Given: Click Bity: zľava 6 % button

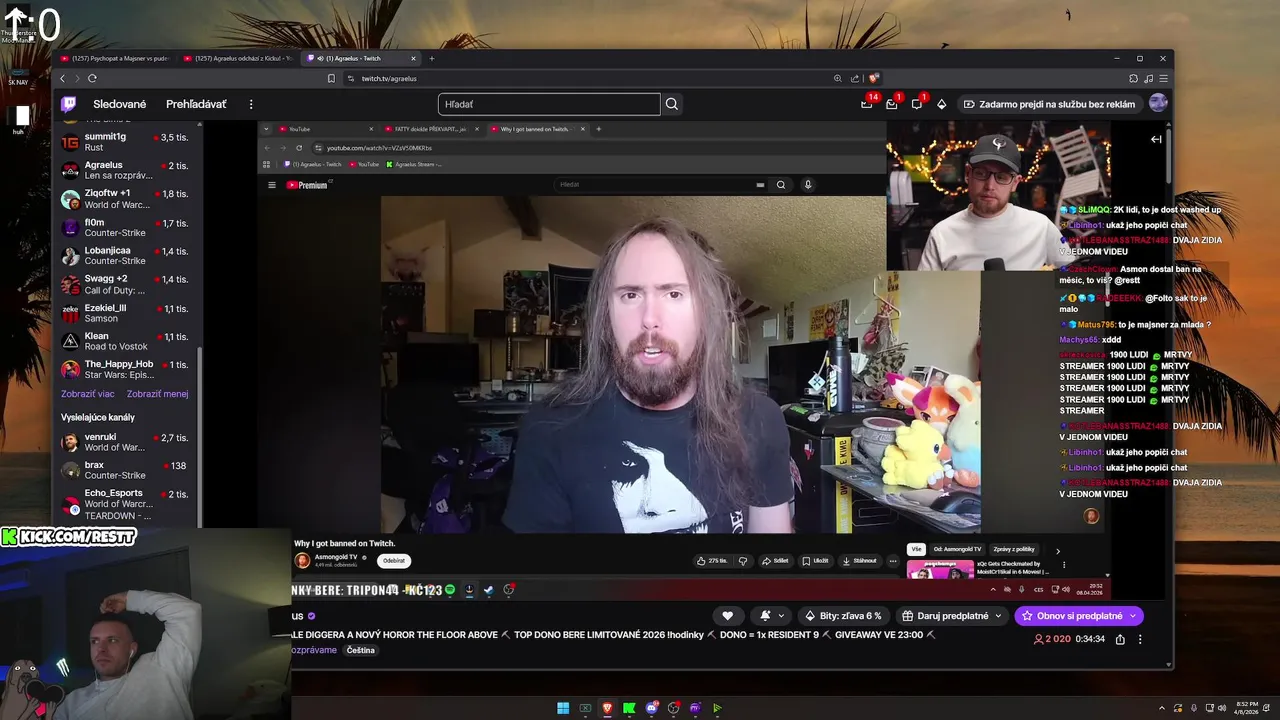Looking at the screenshot, I should click(x=842, y=616).
